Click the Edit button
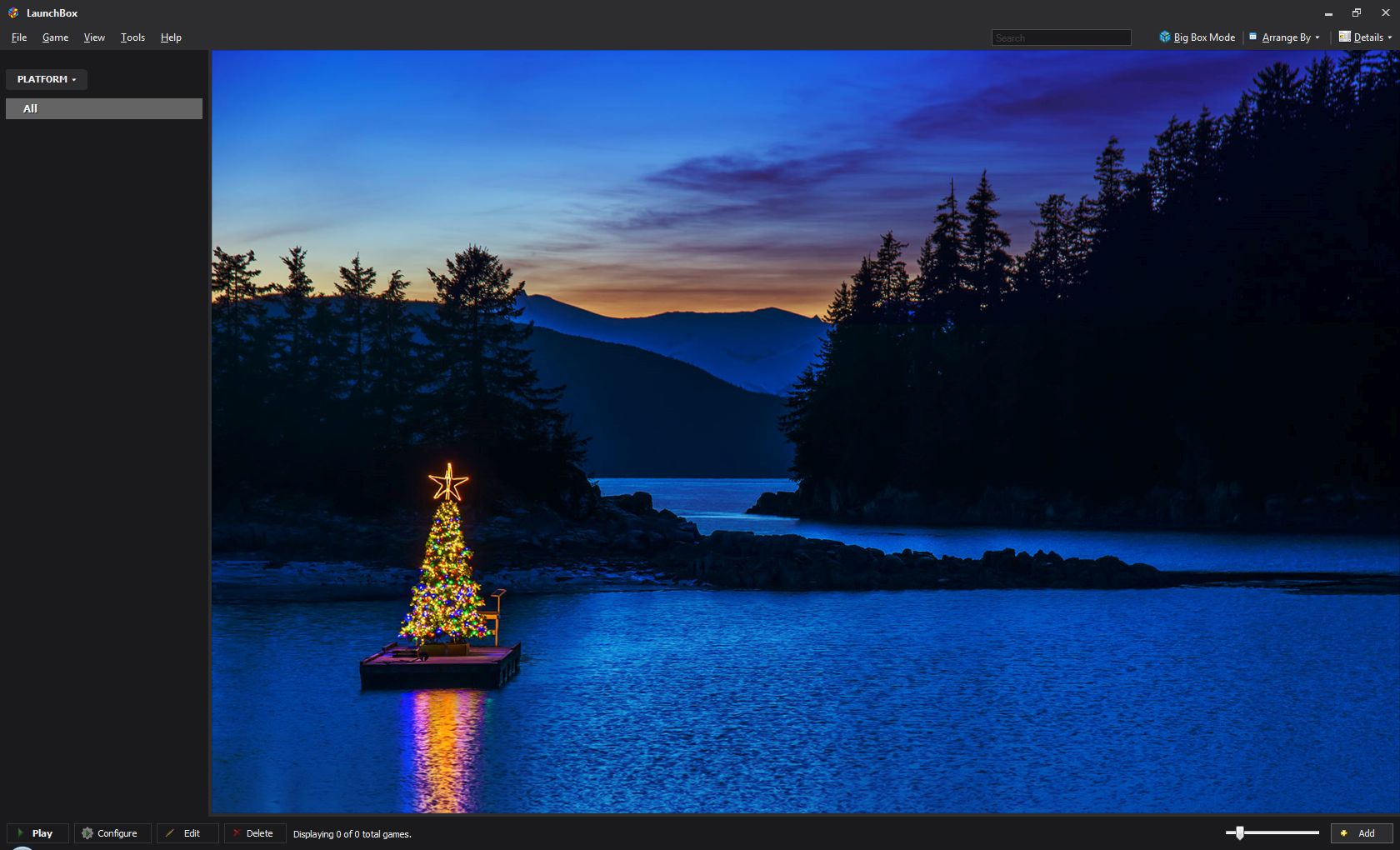This screenshot has height=850, width=1400. (x=187, y=833)
